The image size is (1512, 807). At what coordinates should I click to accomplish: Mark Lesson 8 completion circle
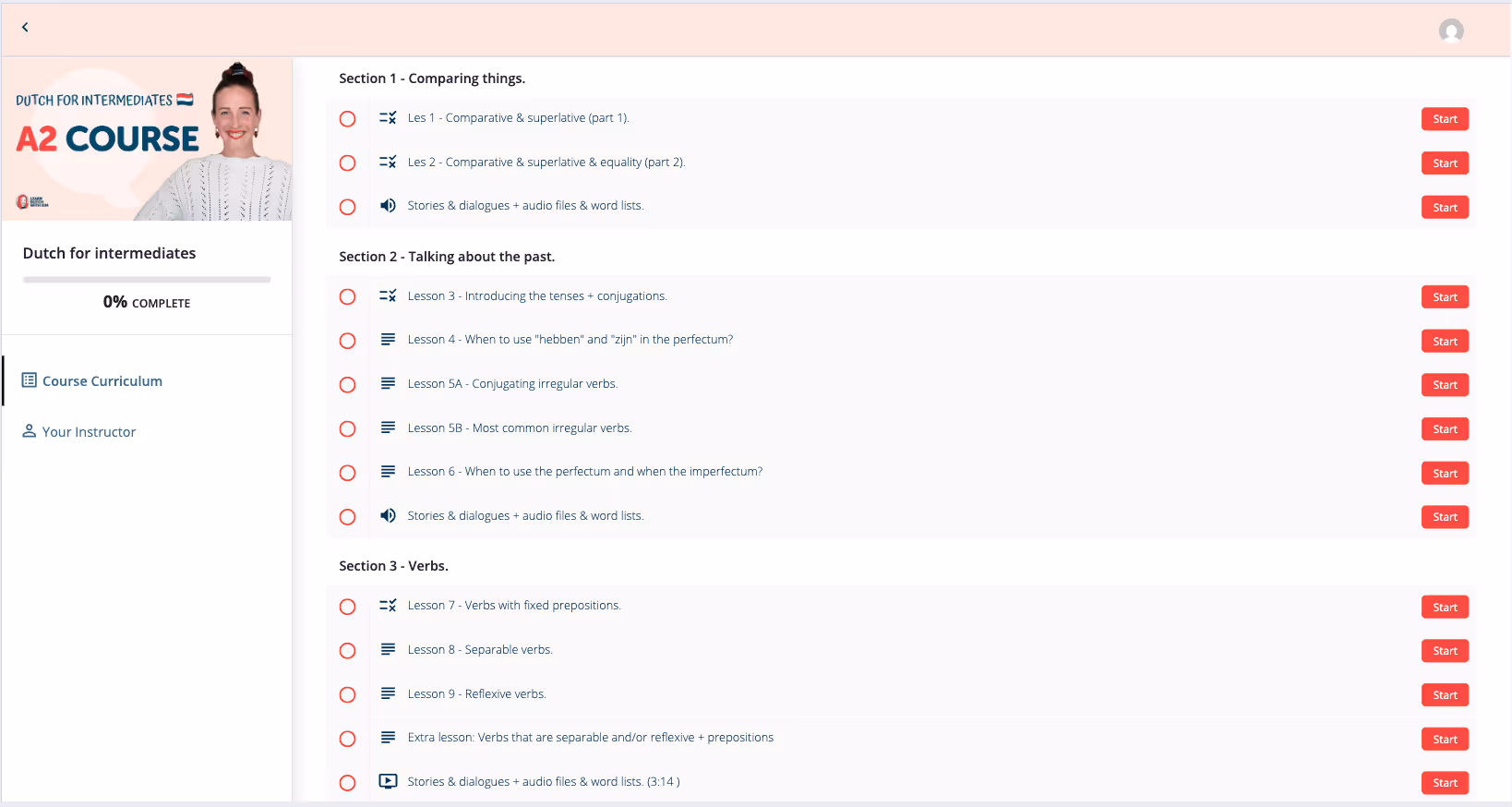point(347,651)
